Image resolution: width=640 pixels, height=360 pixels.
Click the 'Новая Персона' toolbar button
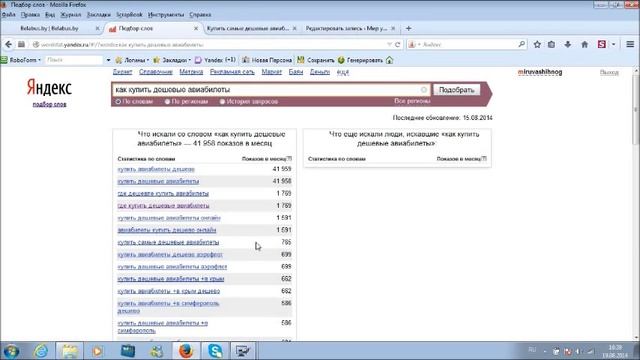267,60
